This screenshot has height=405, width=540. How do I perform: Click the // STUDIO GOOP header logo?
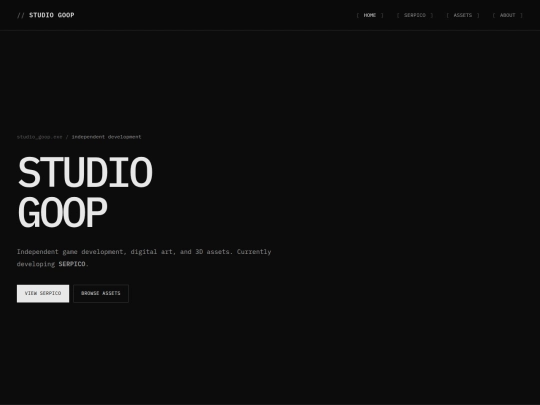point(45,15)
